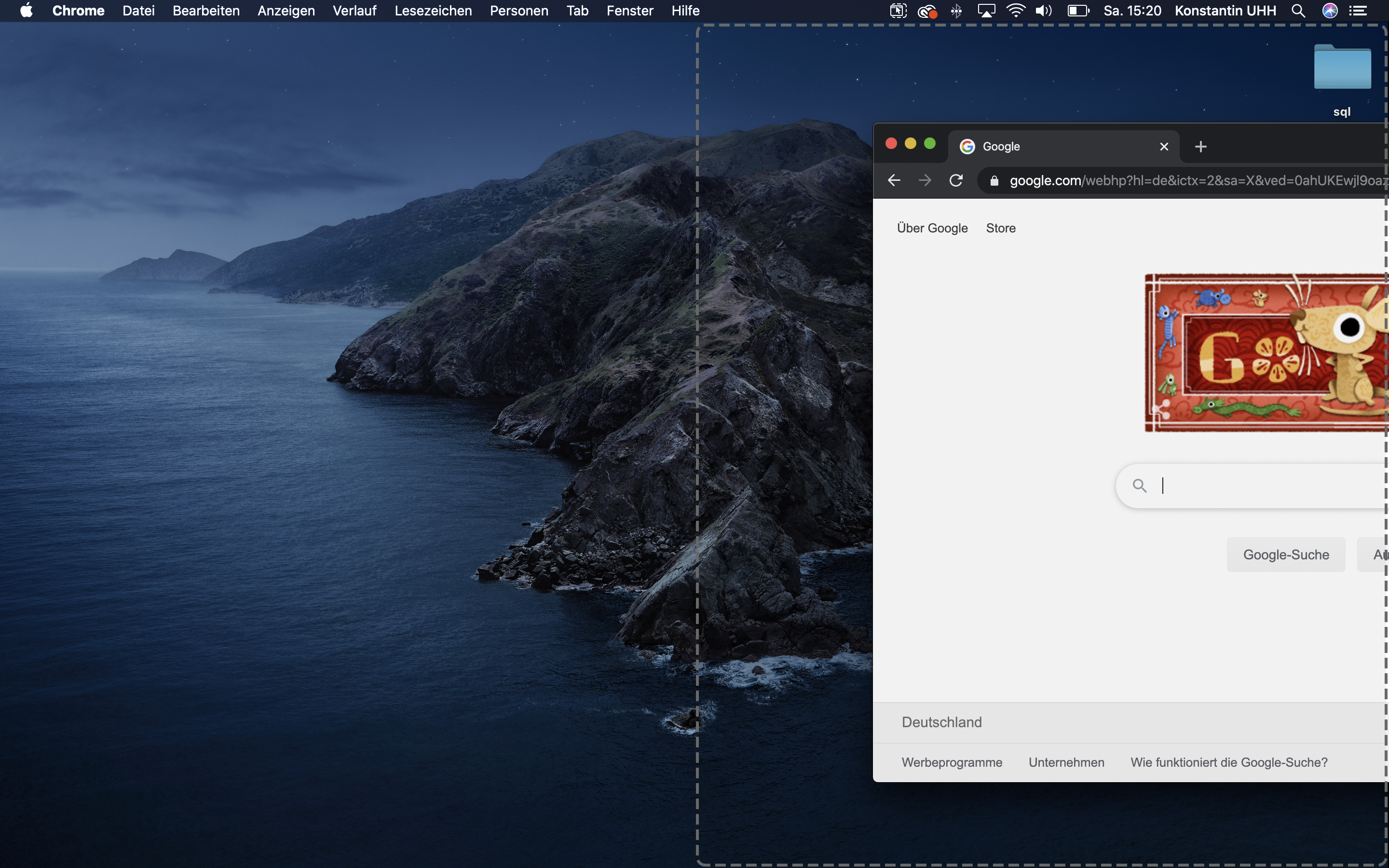Close the Google tab
The image size is (1389, 868).
click(x=1164, y=147)
